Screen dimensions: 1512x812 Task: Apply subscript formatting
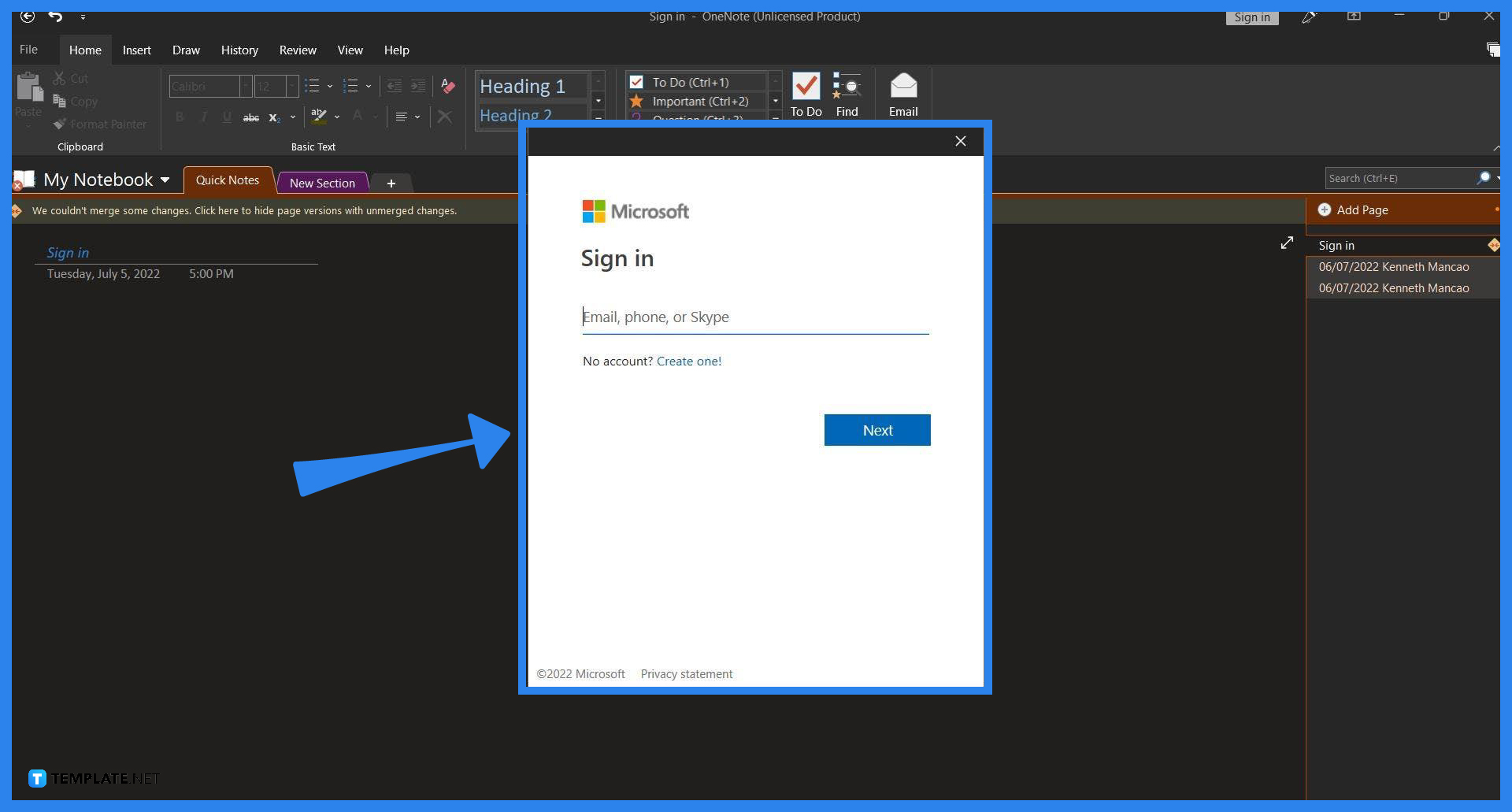(x=274, y=117)
